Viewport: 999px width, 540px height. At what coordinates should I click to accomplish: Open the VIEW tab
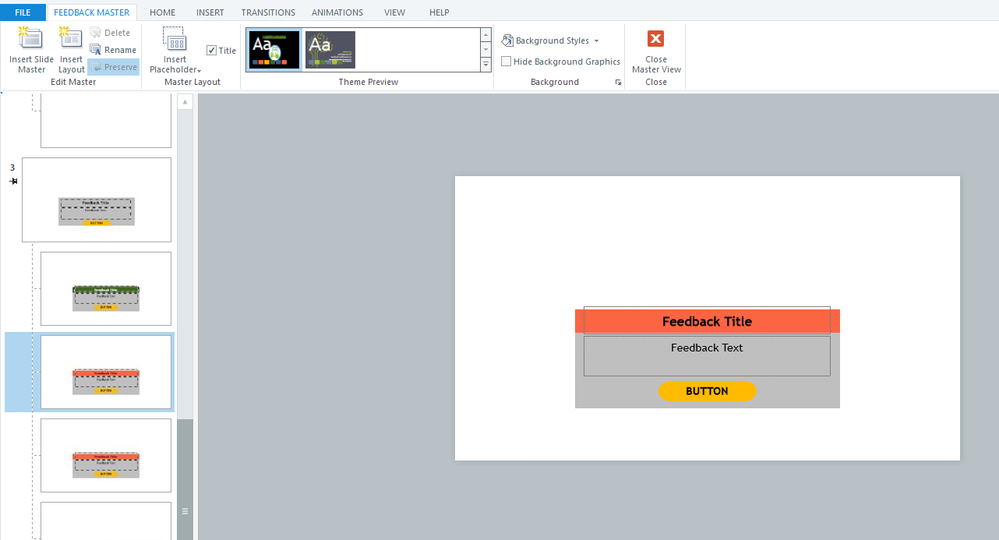click(394, 12)
